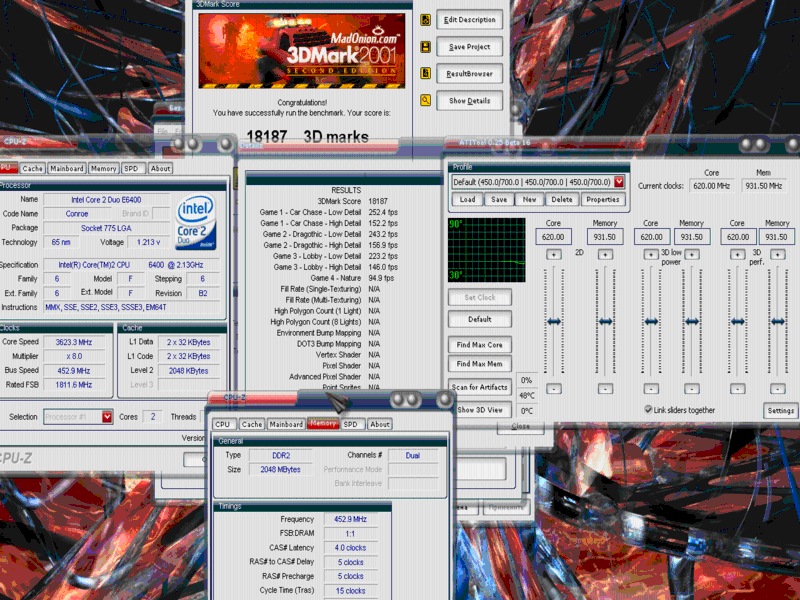Screen dimensions: 800x600
Task: Switch to Cache tab in CPU-Z processor window
Action: (x=33, y=168)
